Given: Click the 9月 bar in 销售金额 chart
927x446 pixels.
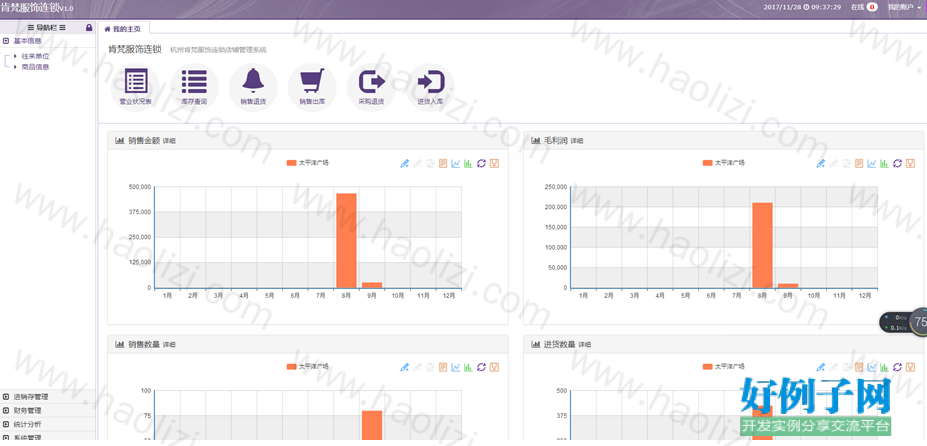Looking at the screenshot, I should click(x=372, y=285).
